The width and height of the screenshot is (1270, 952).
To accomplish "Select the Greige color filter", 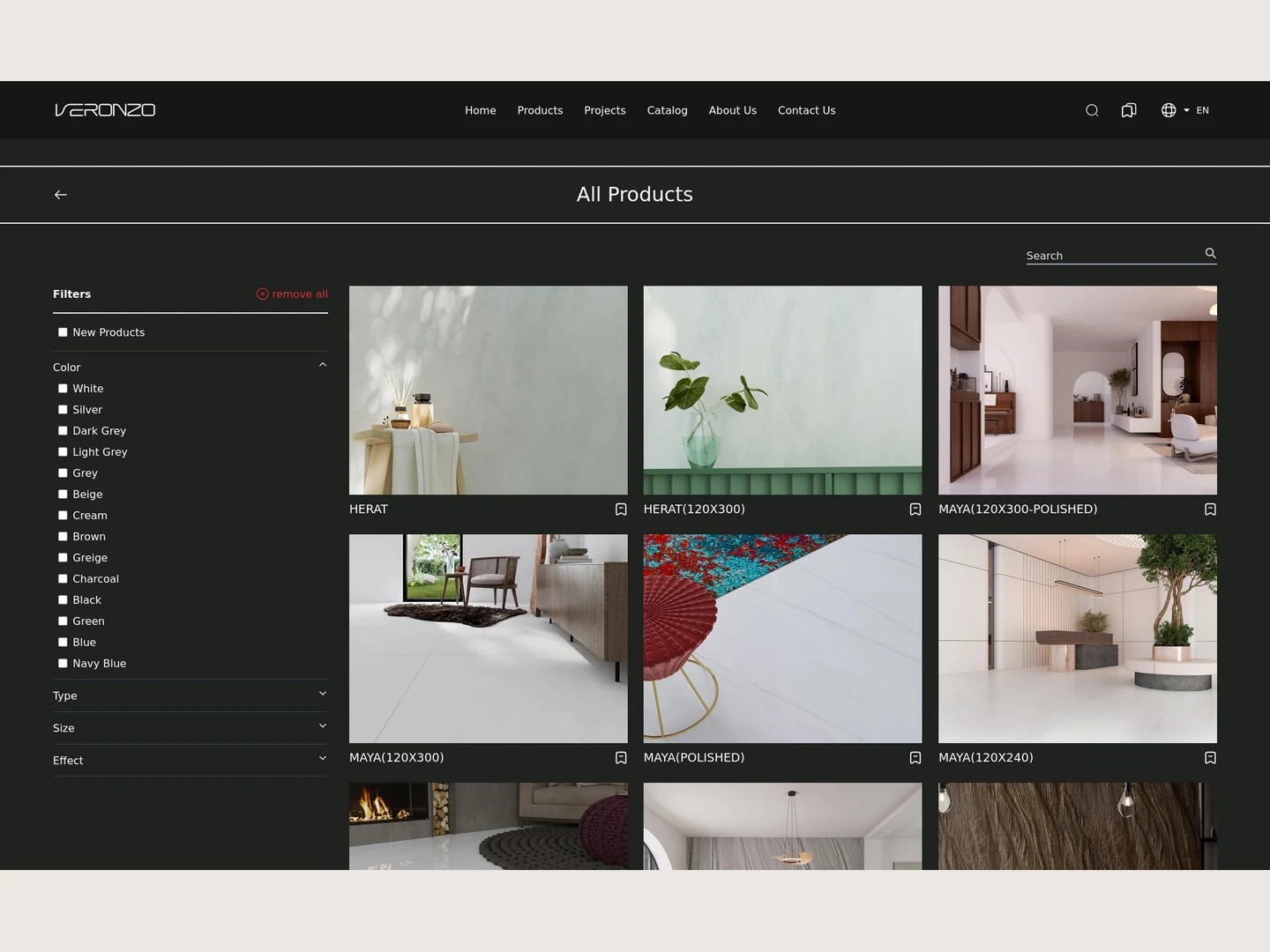I will [x=63, y=558].
